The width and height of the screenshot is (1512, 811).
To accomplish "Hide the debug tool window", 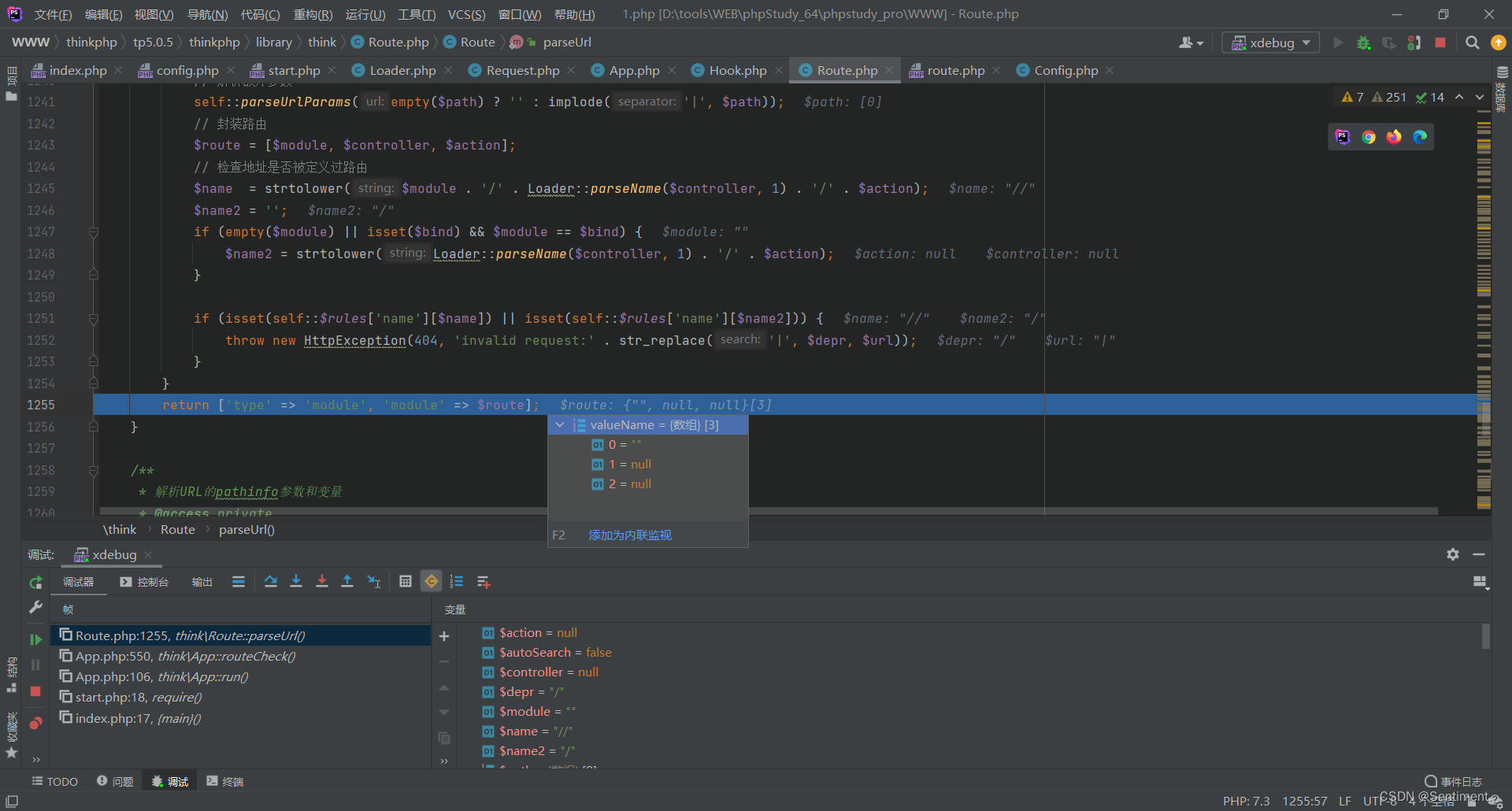I will [x=1479, y=554].
